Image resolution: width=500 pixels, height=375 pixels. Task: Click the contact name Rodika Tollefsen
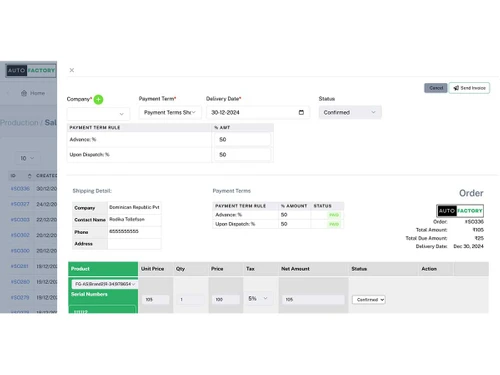pos(127,219)
